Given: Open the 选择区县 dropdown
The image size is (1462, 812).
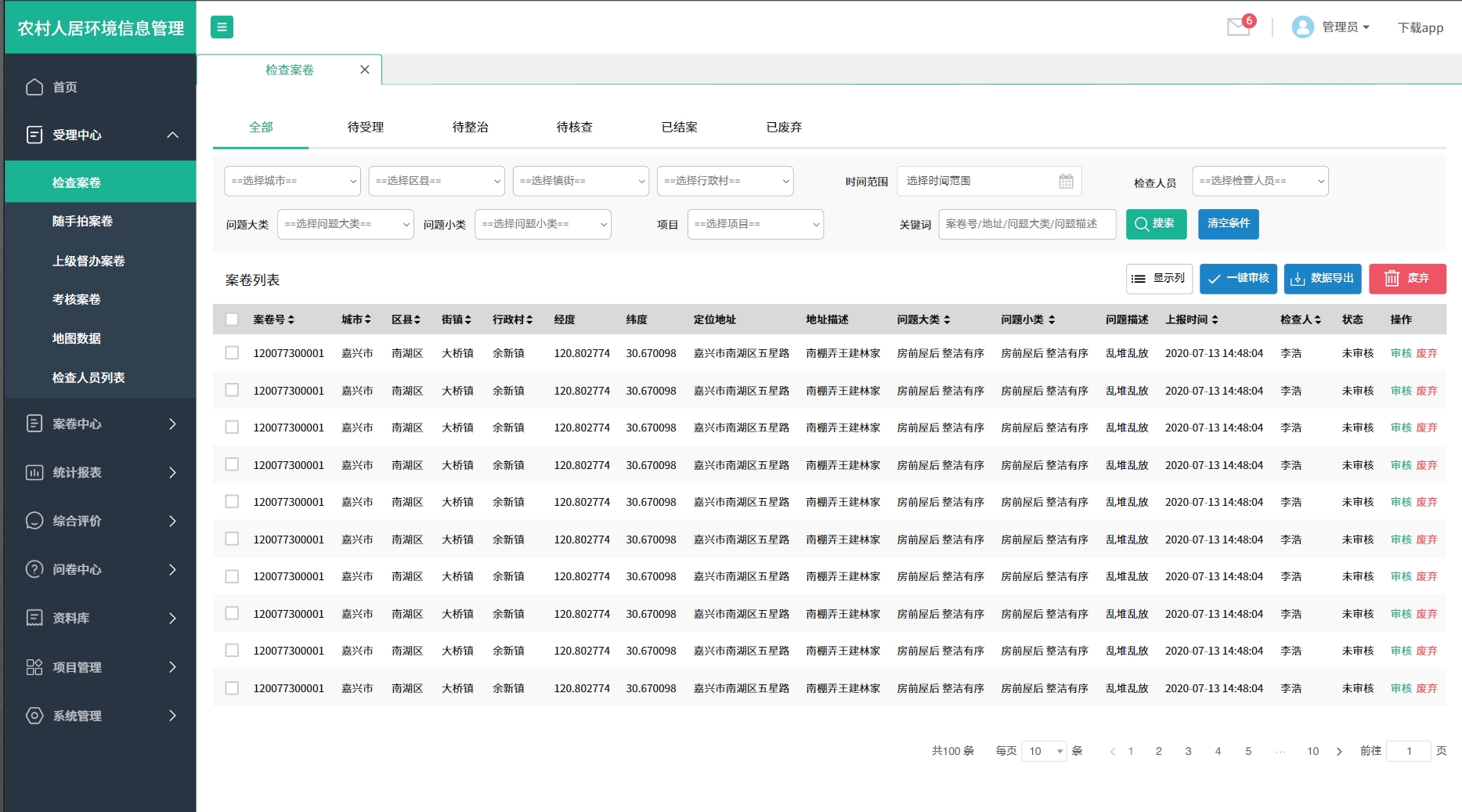Looking at the screenshot, I should coord(436,181).
